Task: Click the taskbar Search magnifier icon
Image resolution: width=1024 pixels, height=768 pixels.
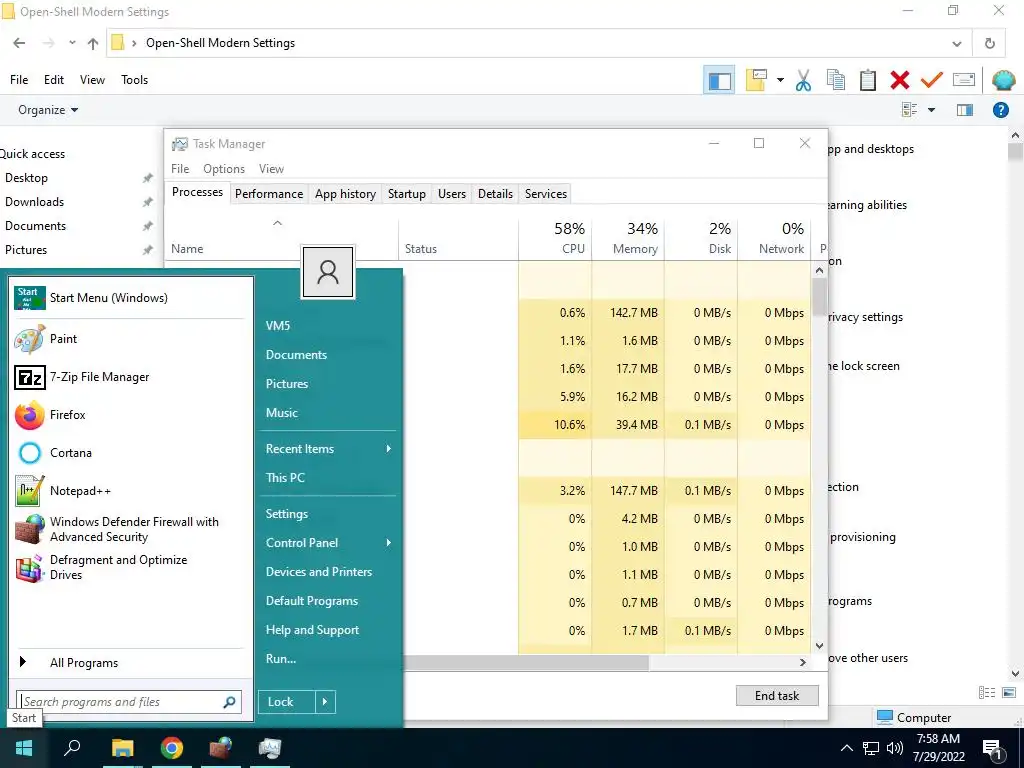Action: (72, 747)
